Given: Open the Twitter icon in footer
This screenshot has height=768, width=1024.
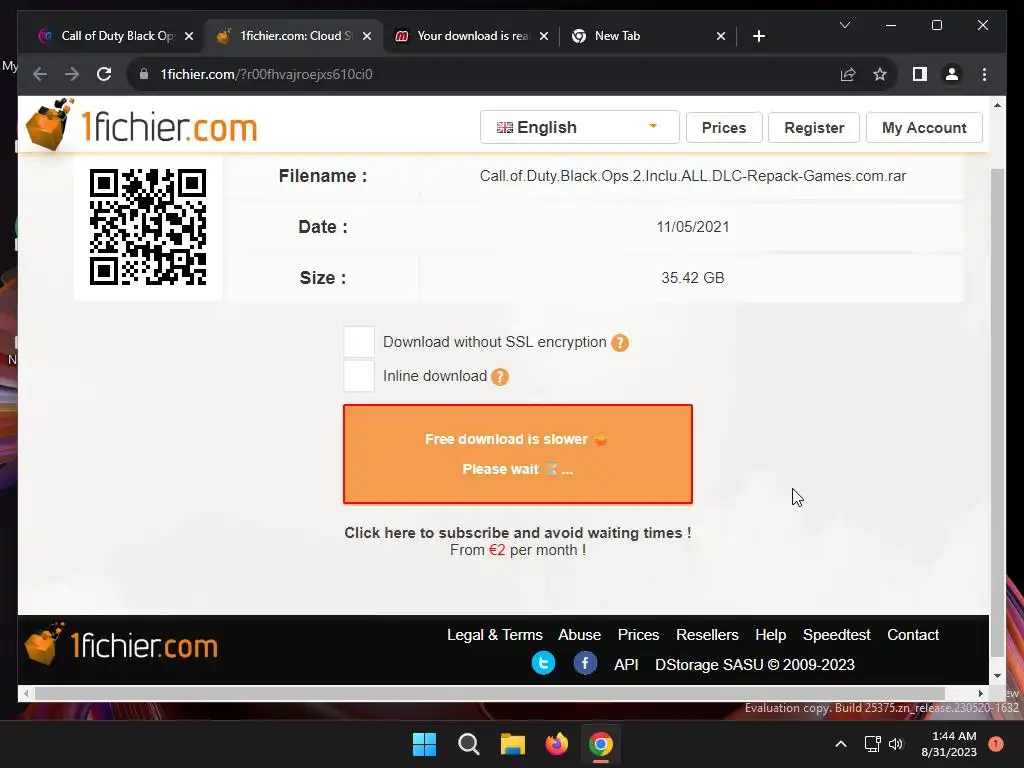Looking at the screenshot, I should (x=543, y=664).
